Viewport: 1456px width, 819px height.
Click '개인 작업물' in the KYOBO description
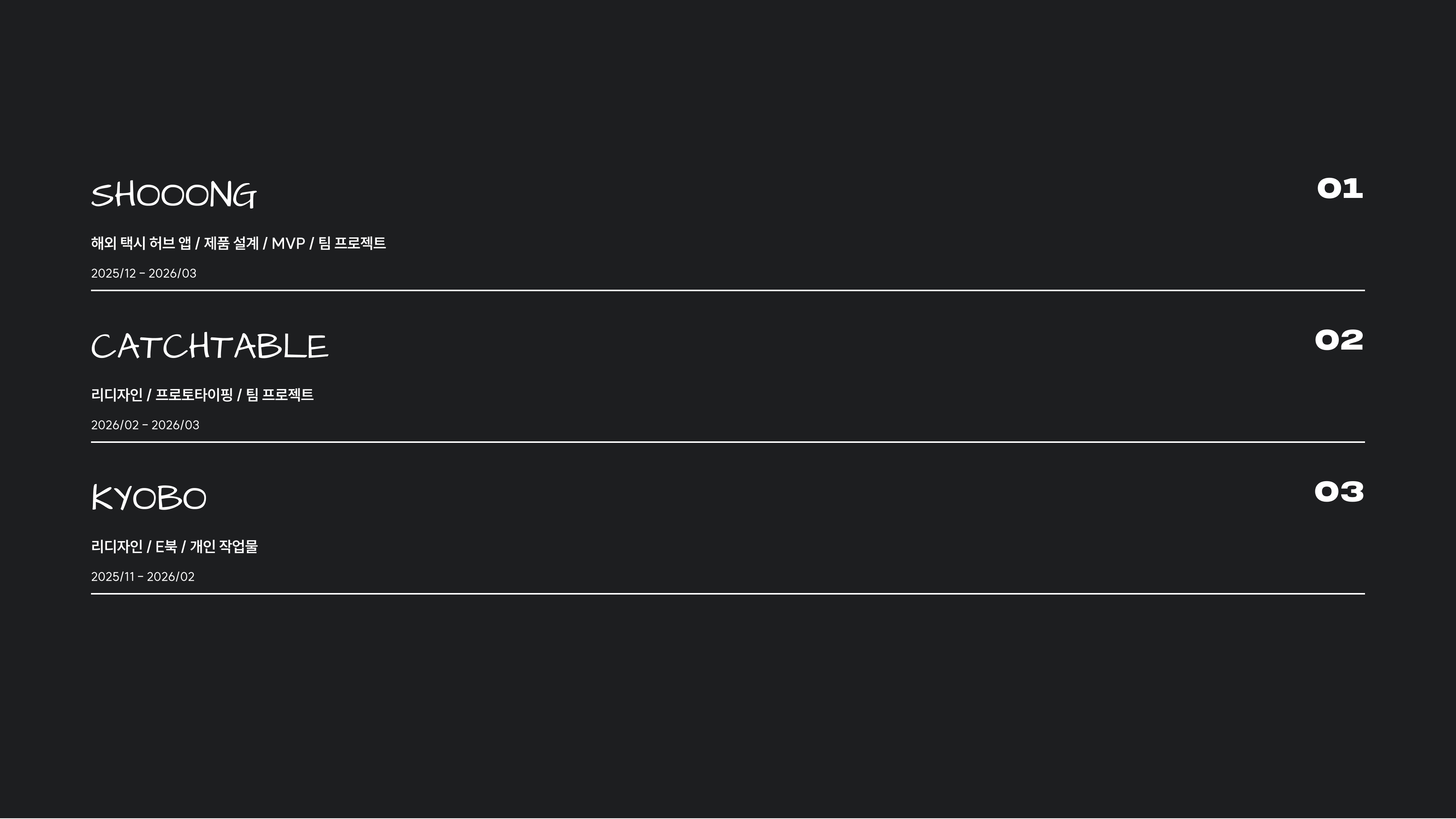pos(224,546)
